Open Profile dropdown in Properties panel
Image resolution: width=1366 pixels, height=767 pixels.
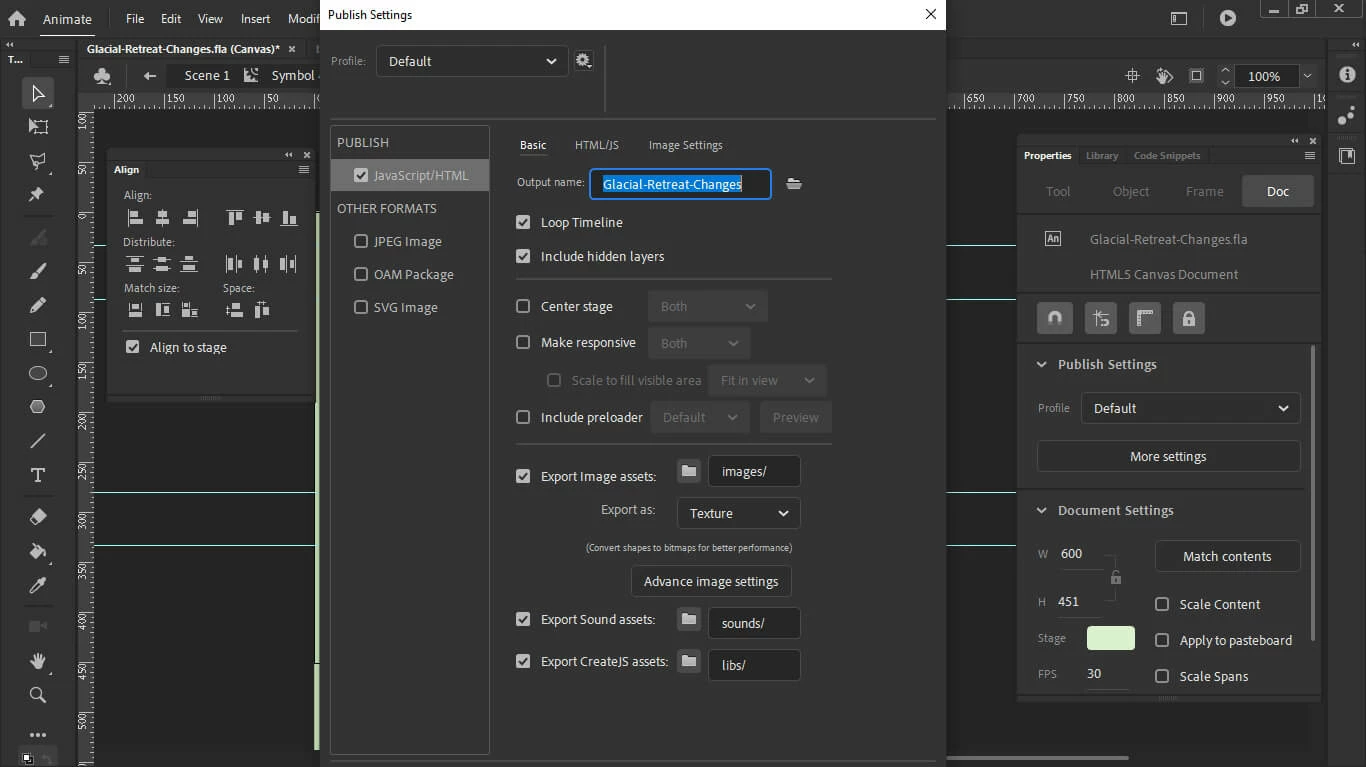[1191, 408]
